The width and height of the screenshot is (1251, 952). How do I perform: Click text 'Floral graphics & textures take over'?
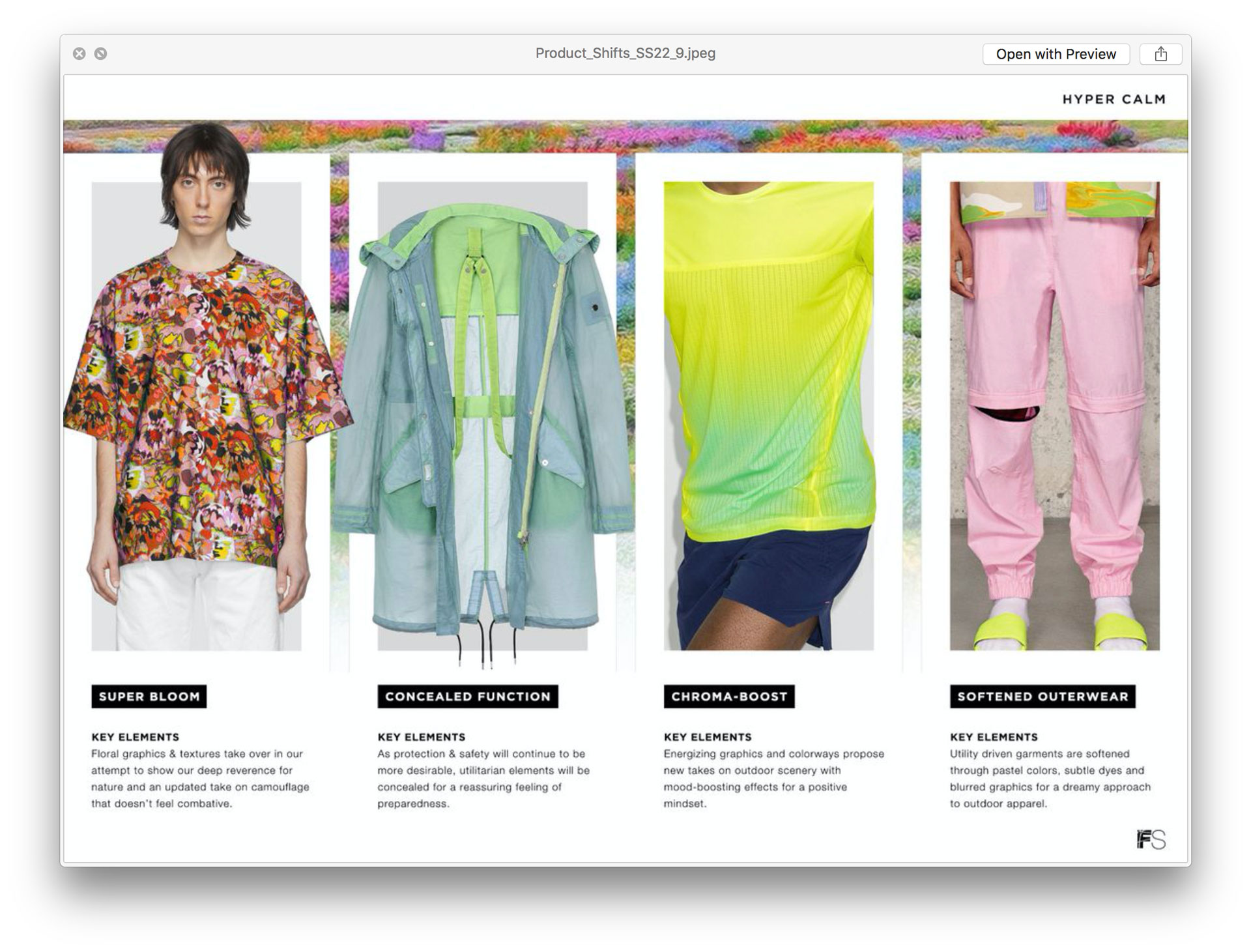click(x=179, y=754)
